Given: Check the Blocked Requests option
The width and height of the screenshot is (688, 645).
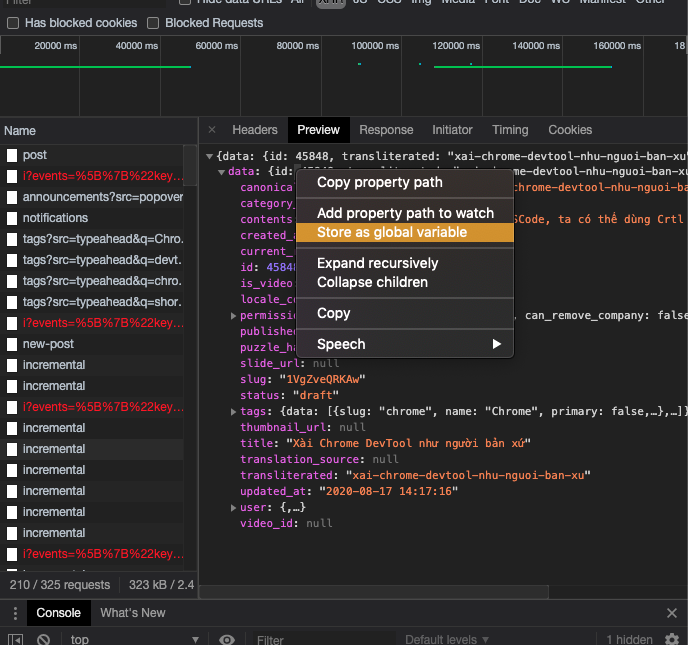Looking at the screenshot, I should pyautogui.click(x=153, y=23).
